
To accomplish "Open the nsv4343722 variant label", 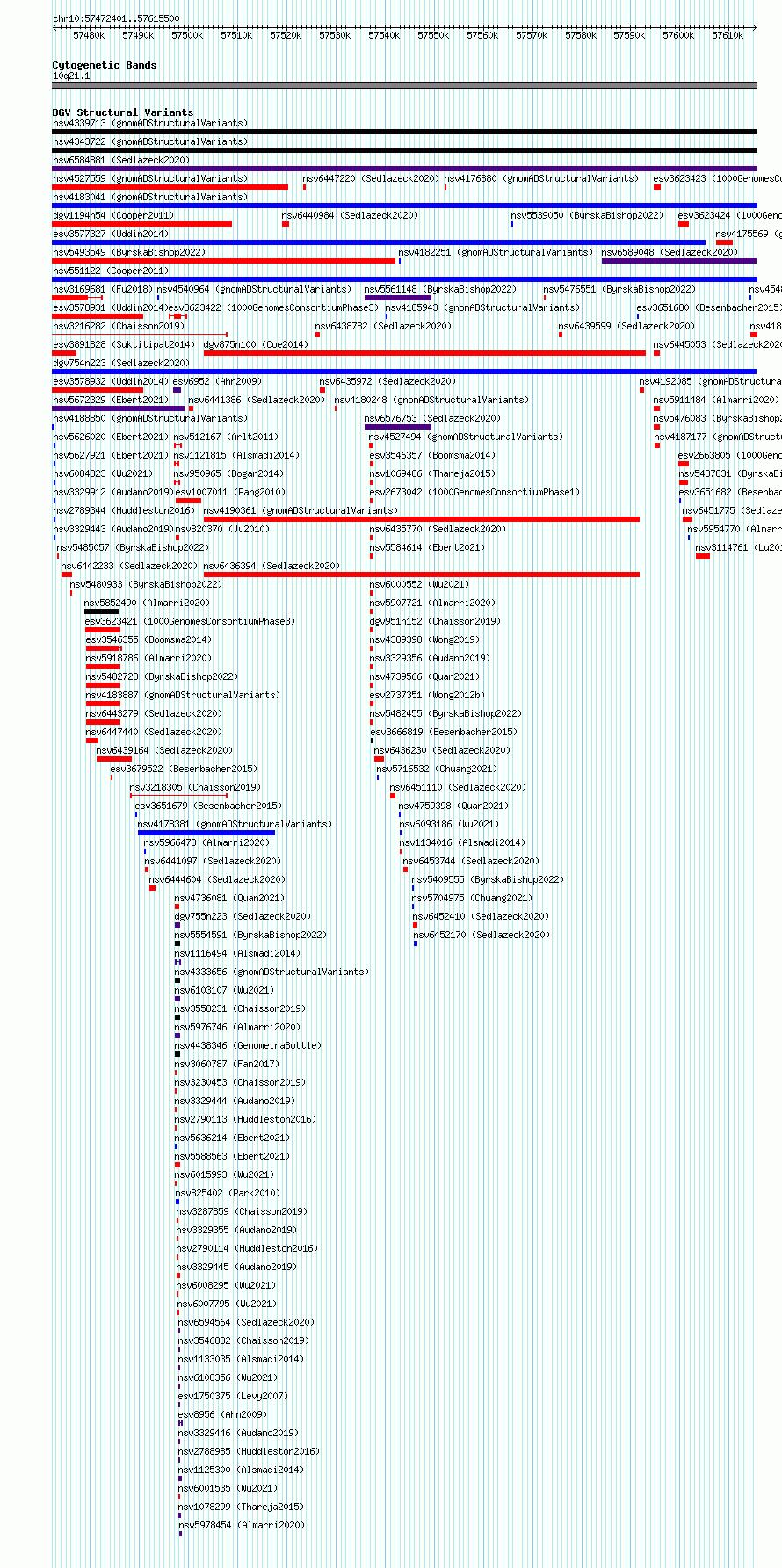I will click(x=150, y=141).
